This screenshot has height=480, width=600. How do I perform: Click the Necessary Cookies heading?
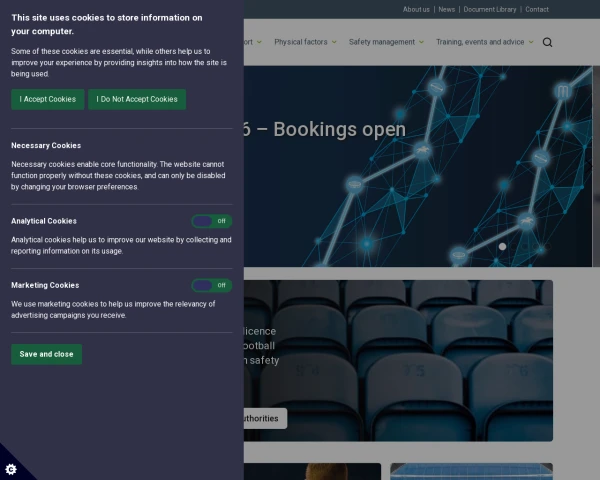(x=46, y=146)
